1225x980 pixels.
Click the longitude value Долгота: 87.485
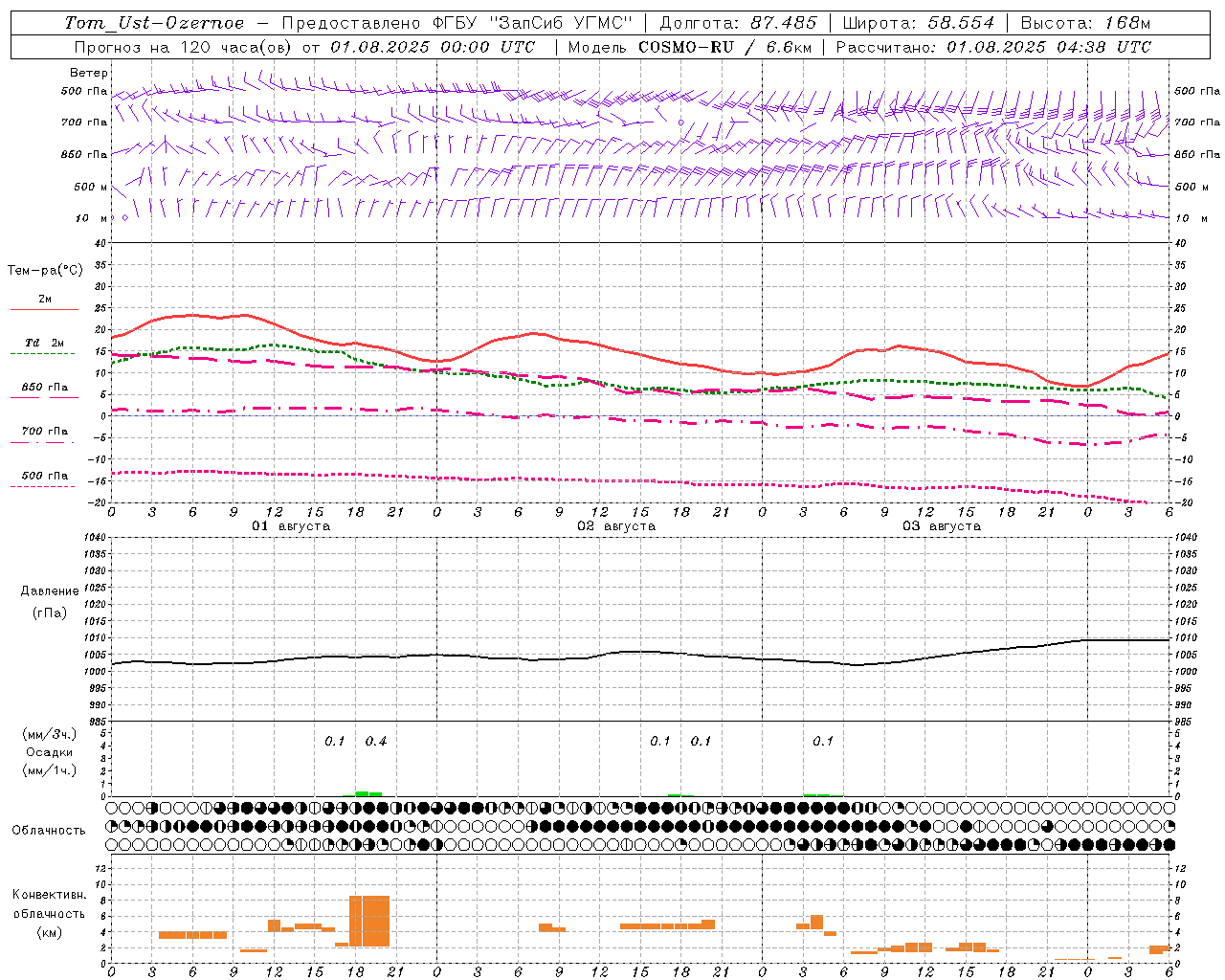738,23
